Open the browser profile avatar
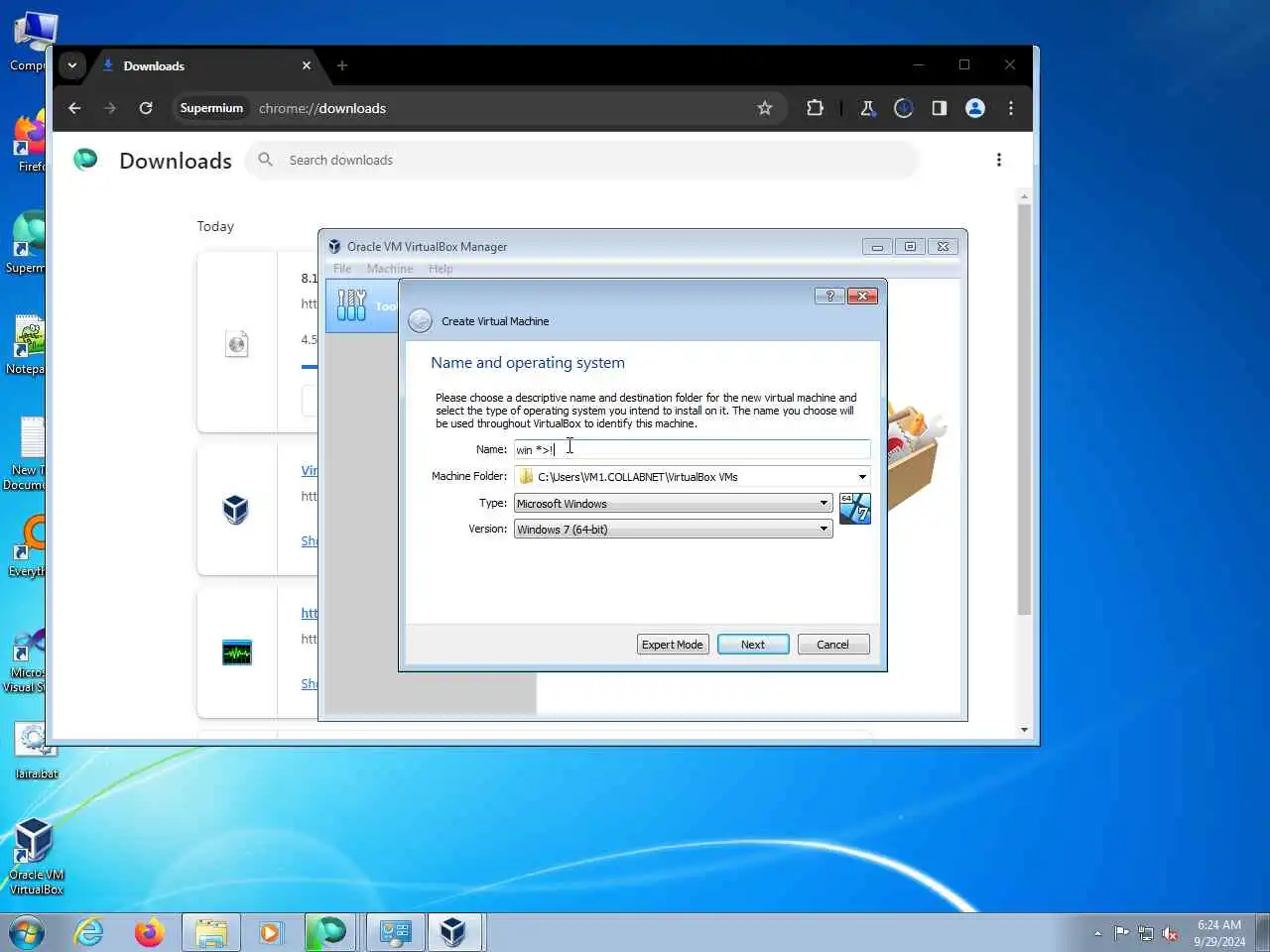 click(x=975, y=108)
